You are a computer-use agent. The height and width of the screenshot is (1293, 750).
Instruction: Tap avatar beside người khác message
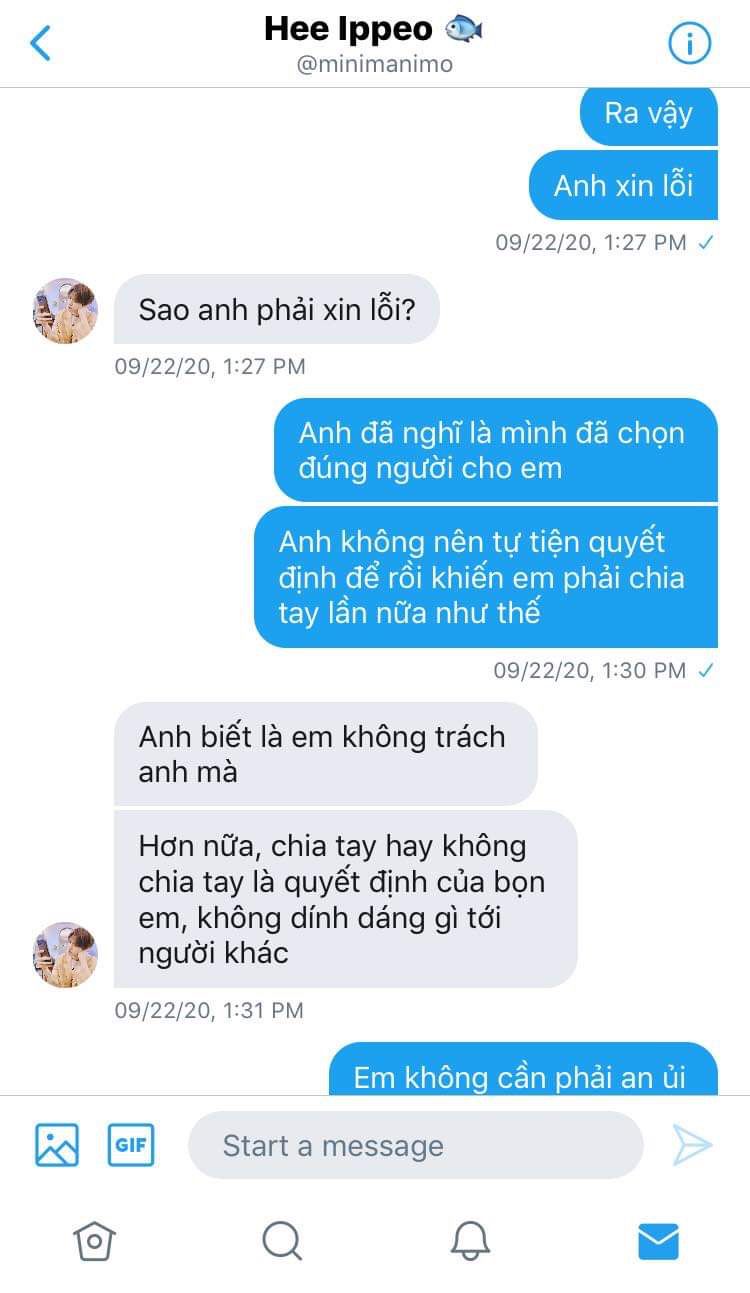click(65, 954)
